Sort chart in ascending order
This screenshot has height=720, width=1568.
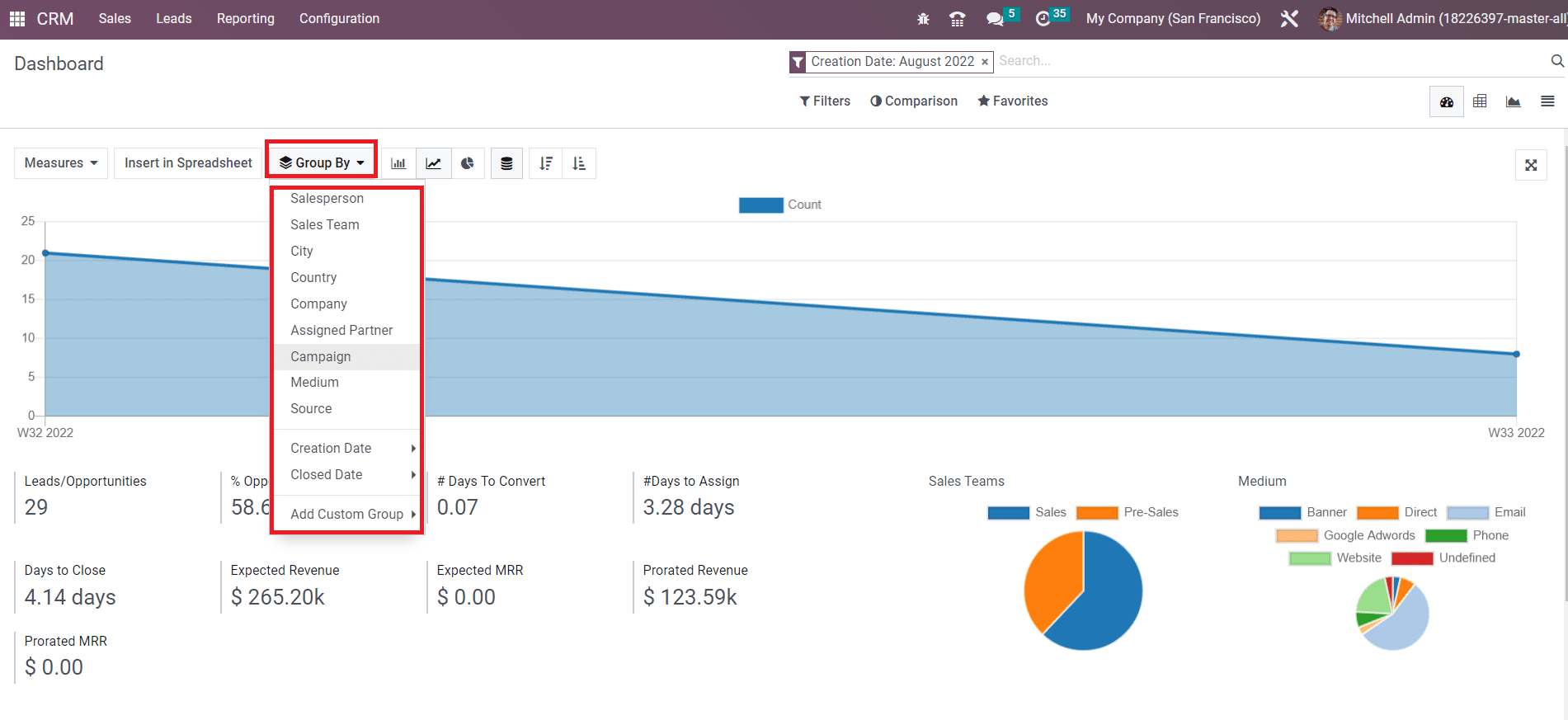click(x=579, y=163)
